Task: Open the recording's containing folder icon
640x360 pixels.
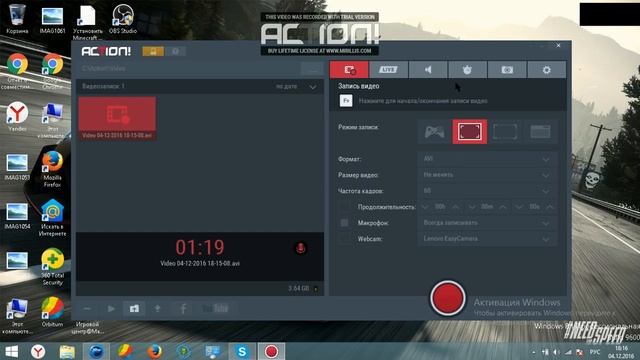Action: pyautogui.click(x=134, y=309)
